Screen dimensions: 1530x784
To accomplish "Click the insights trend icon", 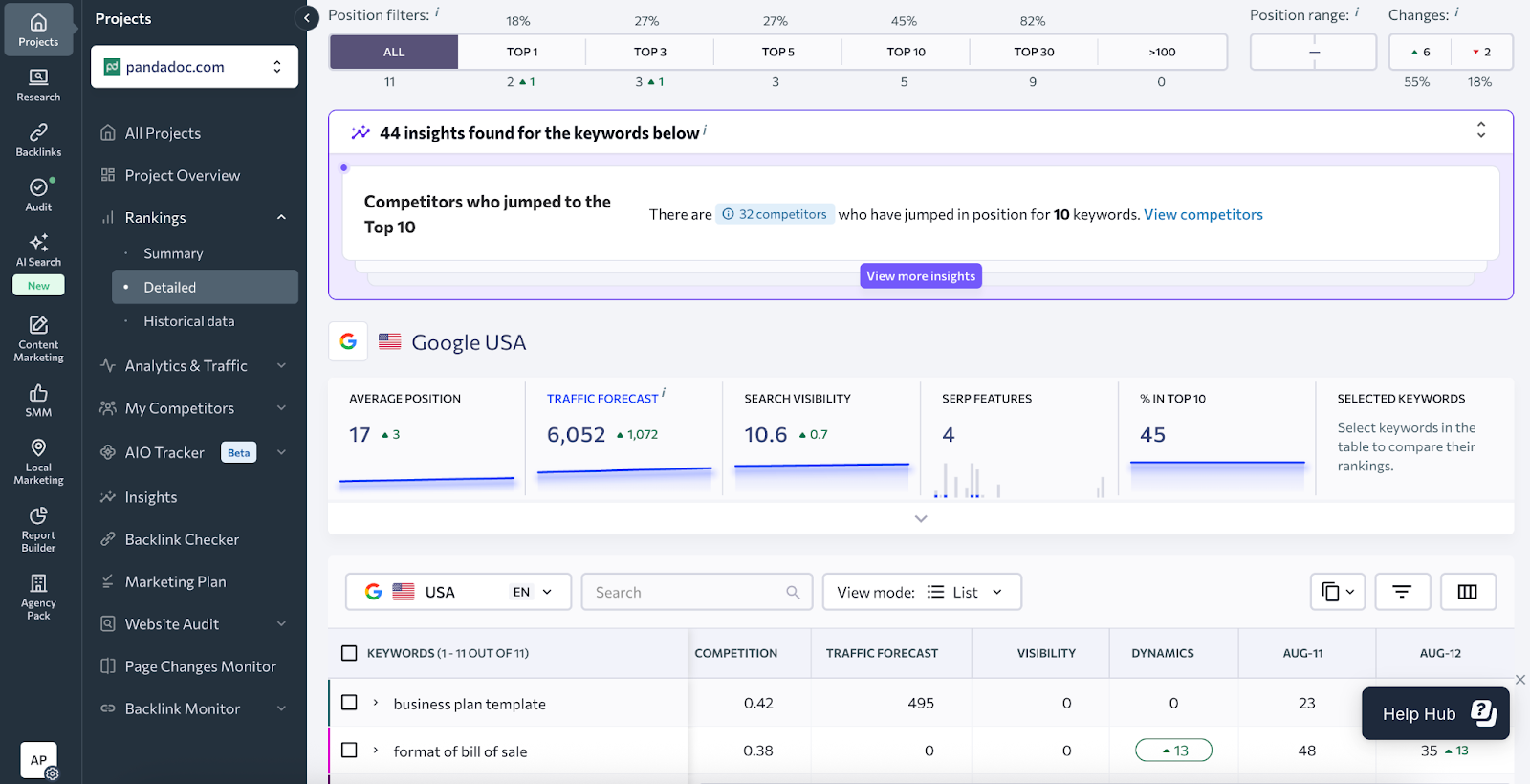I will (x=361, y=133).
